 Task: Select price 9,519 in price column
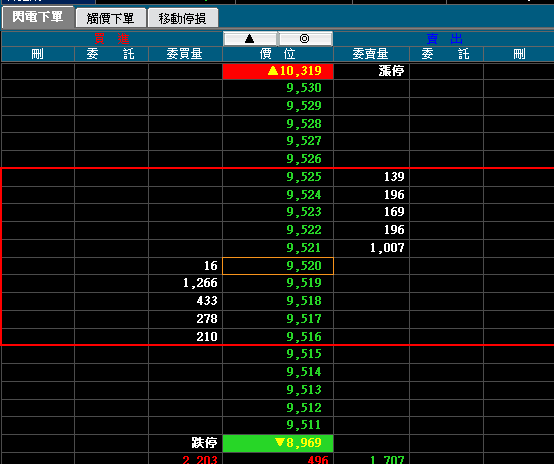278,283
